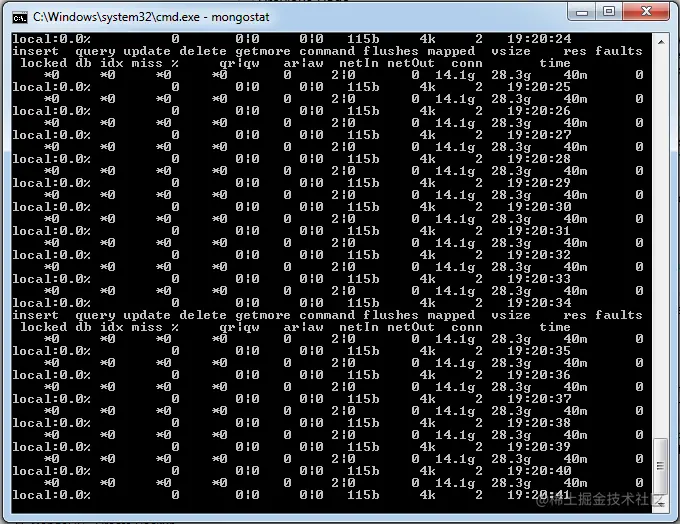Click 'local:0.0%' on the 19:20:30 row

[x=52, y=207]
